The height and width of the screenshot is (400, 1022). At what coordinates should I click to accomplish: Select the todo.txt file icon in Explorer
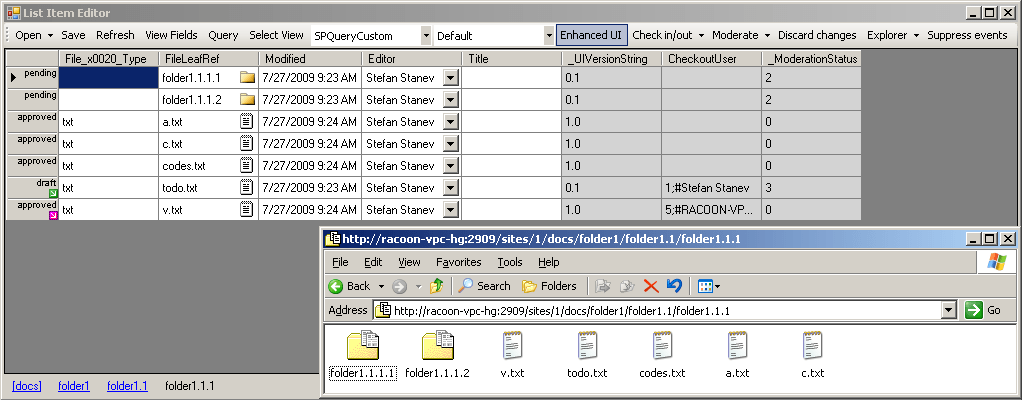pos(587,345)
